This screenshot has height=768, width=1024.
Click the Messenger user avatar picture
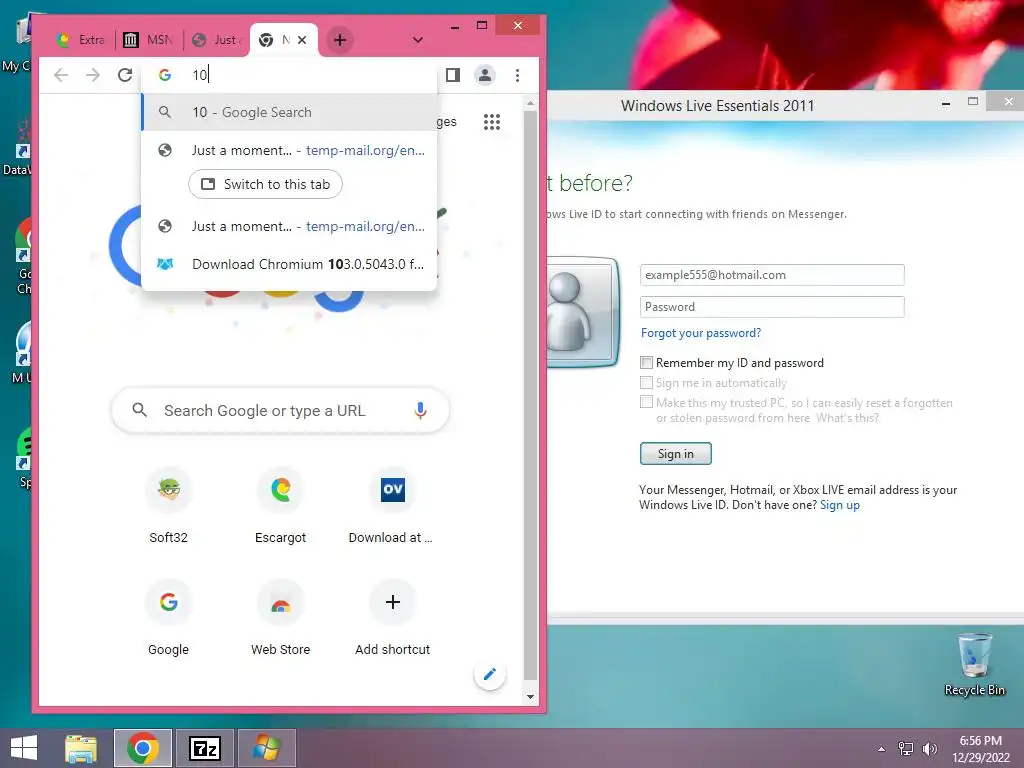pyautogui.click(x=581, y=312)
